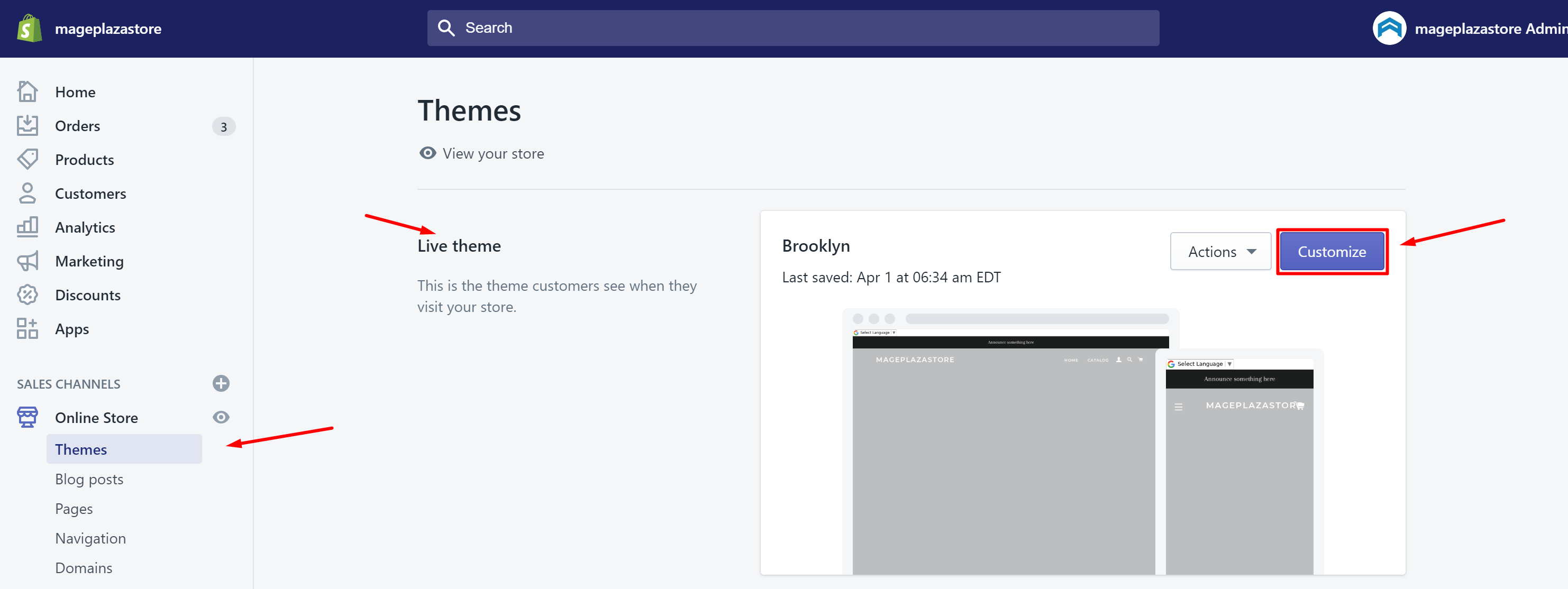Click the Customers person icon

pos(28,194)
